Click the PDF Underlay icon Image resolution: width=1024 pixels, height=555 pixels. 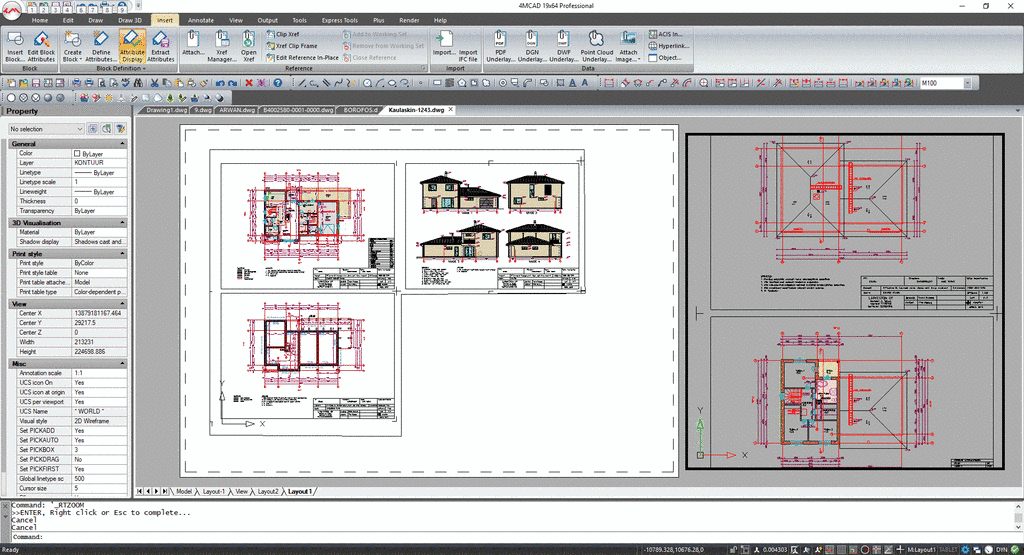tap(501, 46)
